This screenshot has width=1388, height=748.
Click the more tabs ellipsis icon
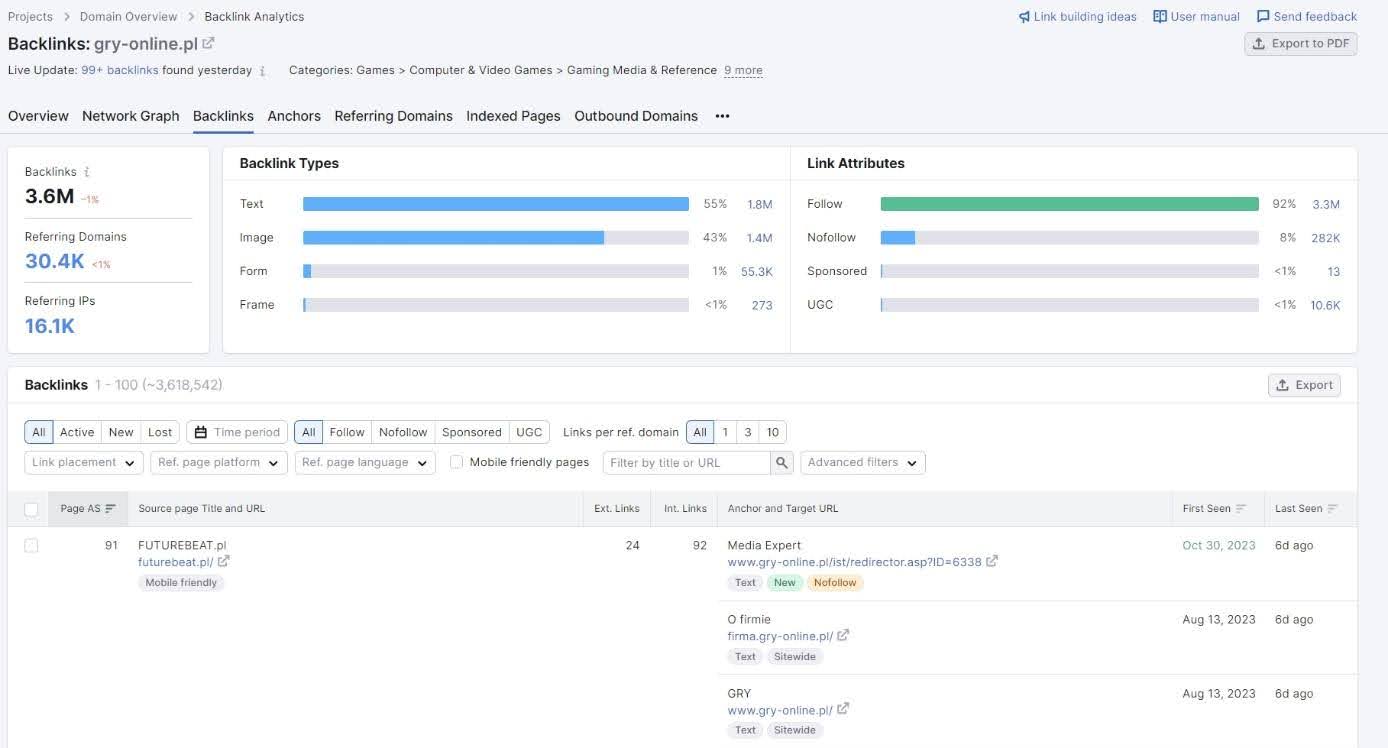(722, 116)
